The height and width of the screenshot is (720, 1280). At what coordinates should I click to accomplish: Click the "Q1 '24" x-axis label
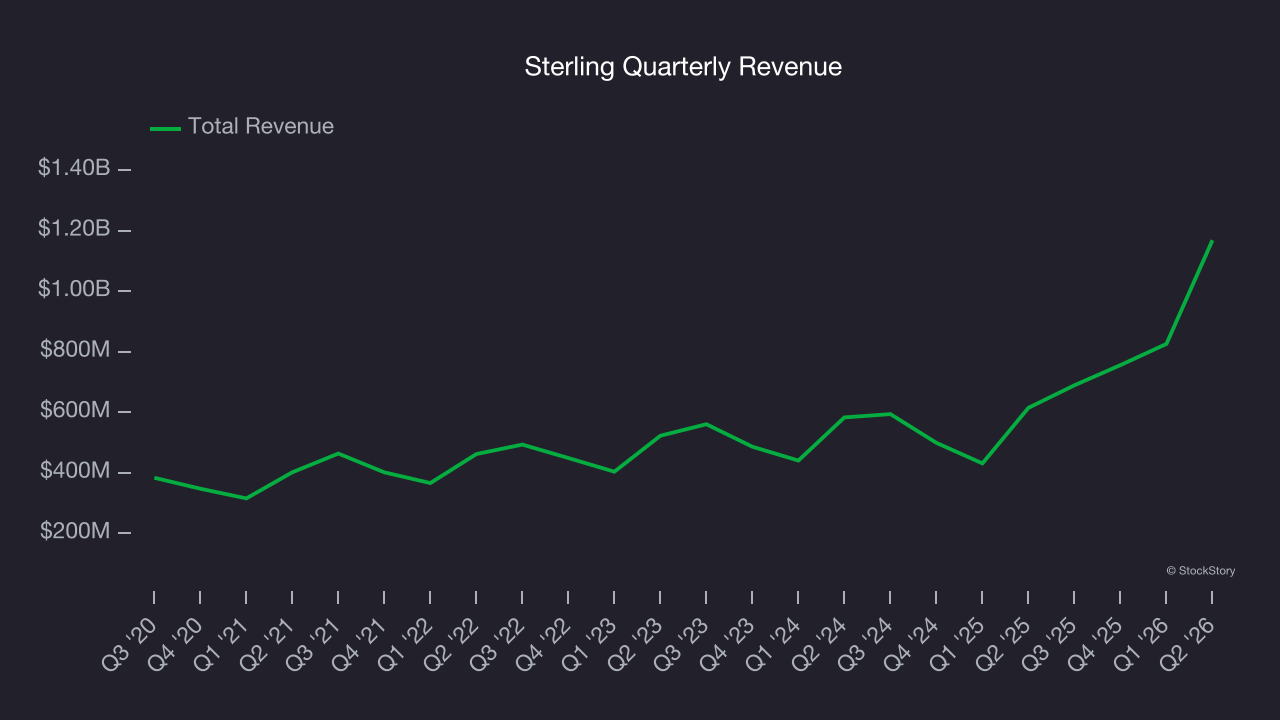click(x=775, y=643)
